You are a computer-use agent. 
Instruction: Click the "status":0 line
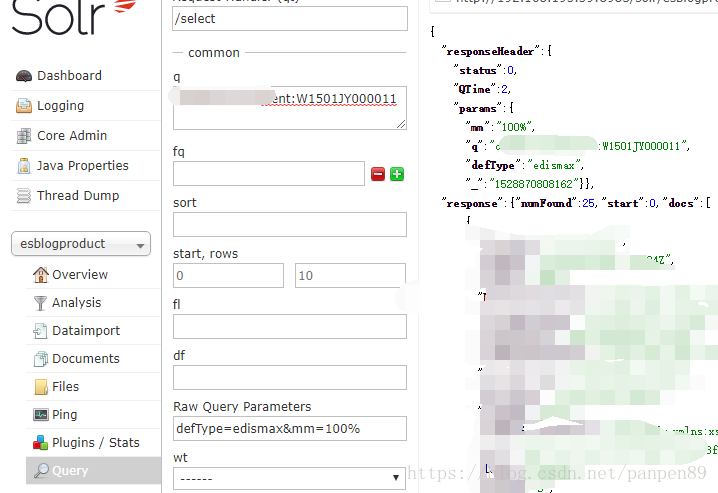click(x=485, y=70)
